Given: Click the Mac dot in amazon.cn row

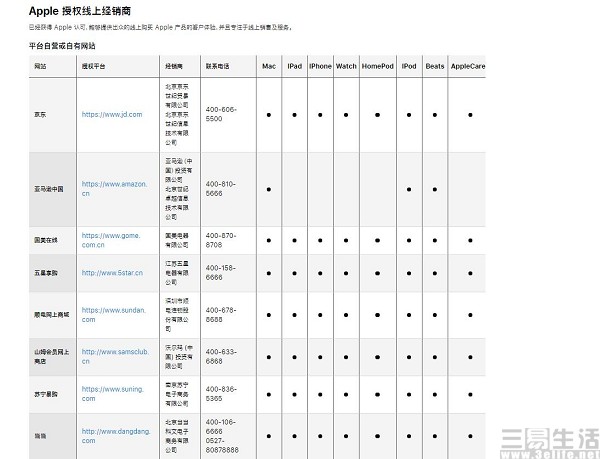Looking at the screenshot, I should [x=269, y=189].
